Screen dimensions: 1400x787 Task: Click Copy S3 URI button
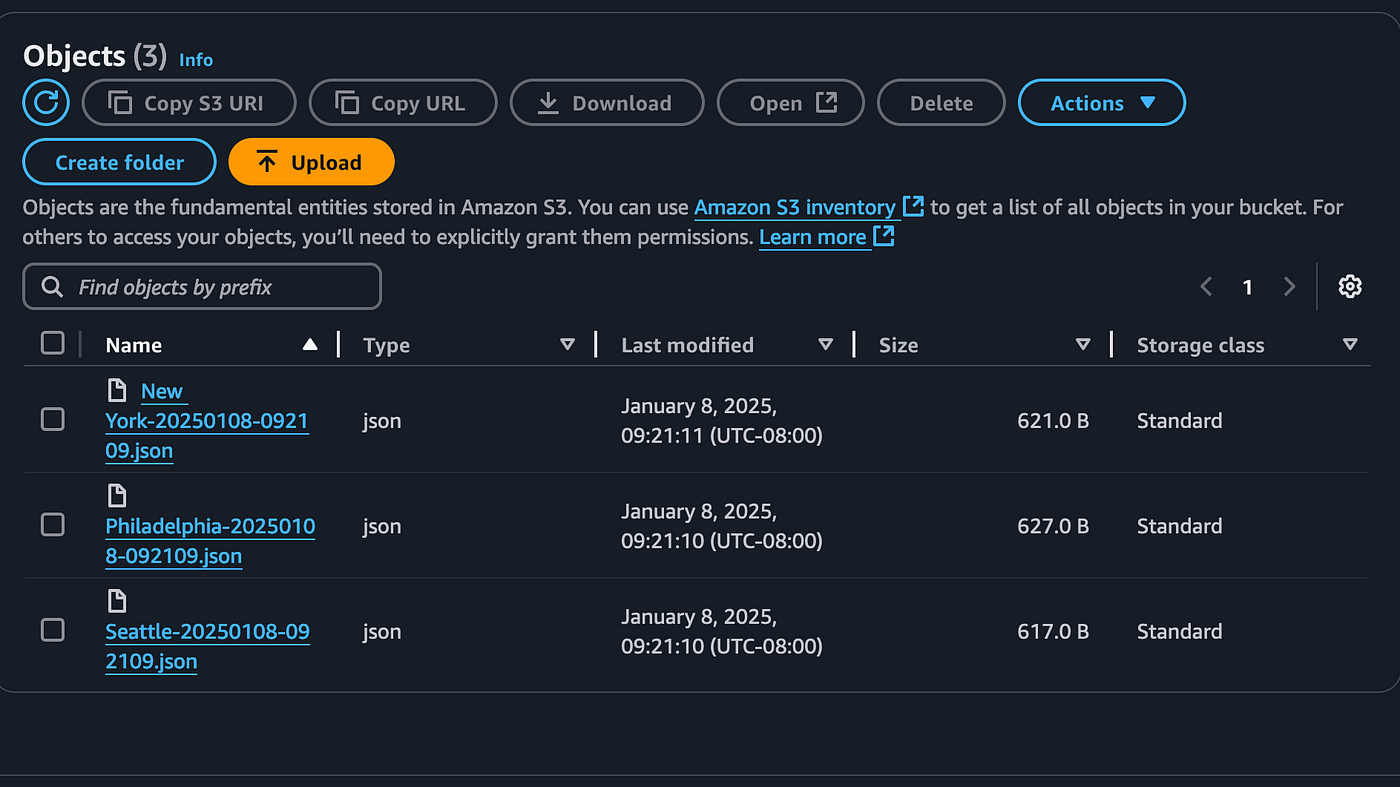189,103
